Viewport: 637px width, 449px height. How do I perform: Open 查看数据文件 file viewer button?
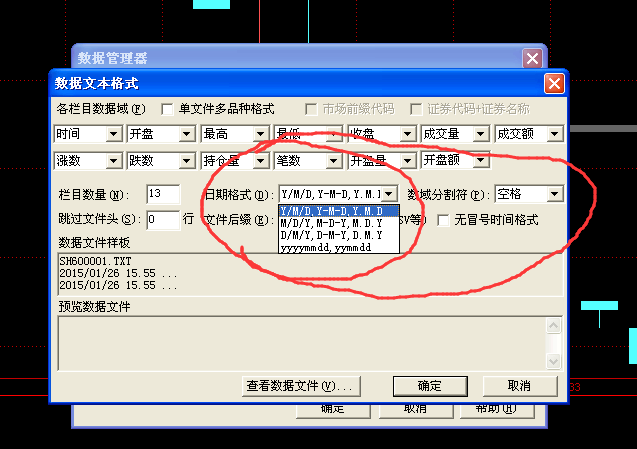pos(301,386)
